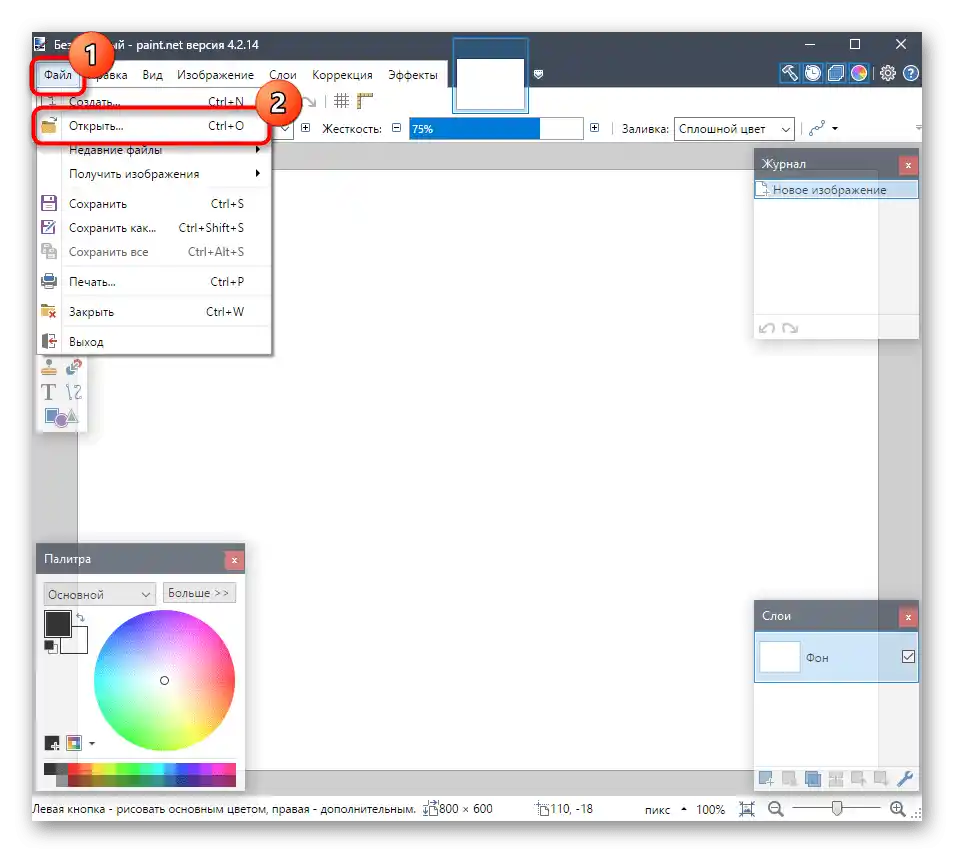Expand the blend mode dropdown arrow
Image resolution: width=954 pixels, height=853 pixels.
(835, 128)
